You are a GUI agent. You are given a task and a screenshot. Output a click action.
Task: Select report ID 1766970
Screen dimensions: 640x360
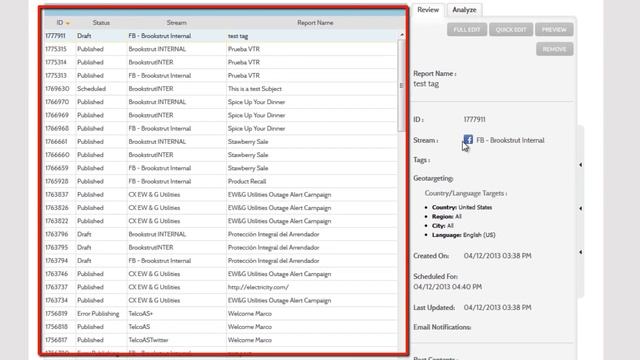[220, 102]
